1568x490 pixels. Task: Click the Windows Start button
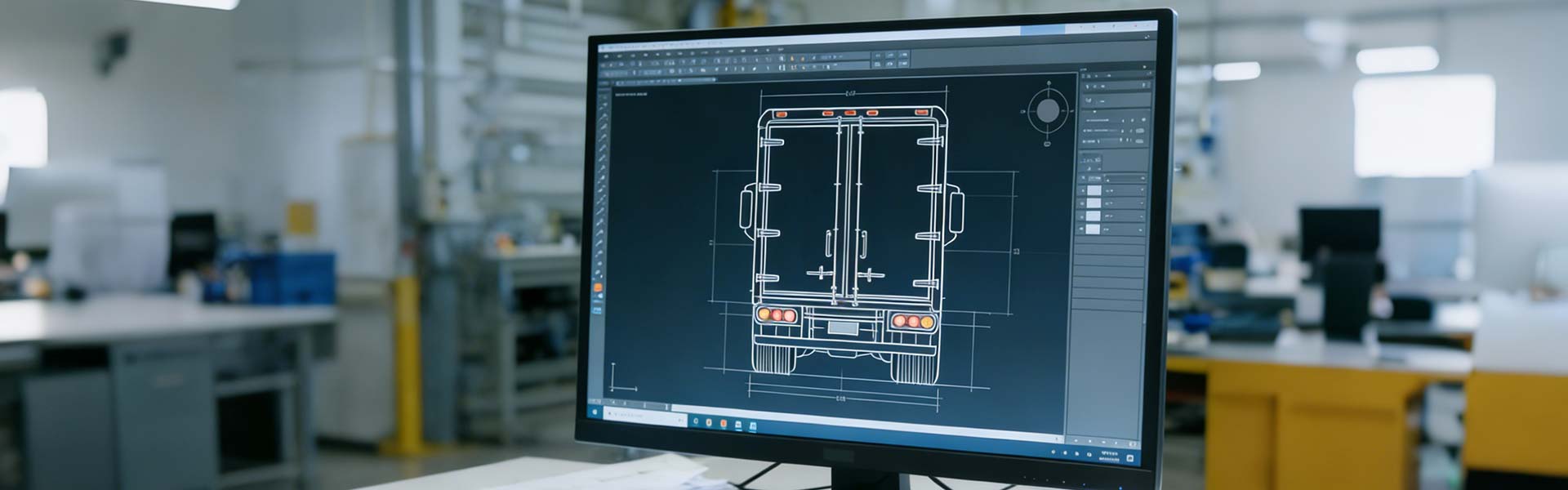pos(595,413)
